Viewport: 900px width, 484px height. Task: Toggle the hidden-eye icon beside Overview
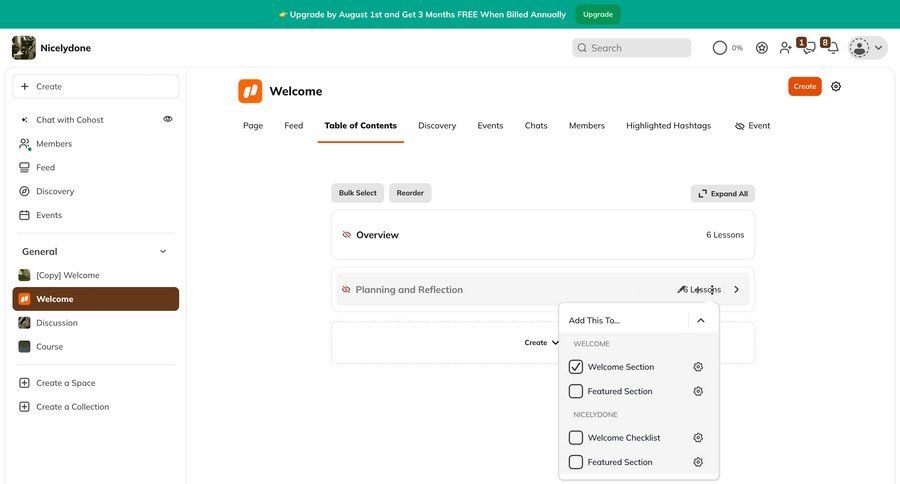pyautogui.click(x=346, y=235)
